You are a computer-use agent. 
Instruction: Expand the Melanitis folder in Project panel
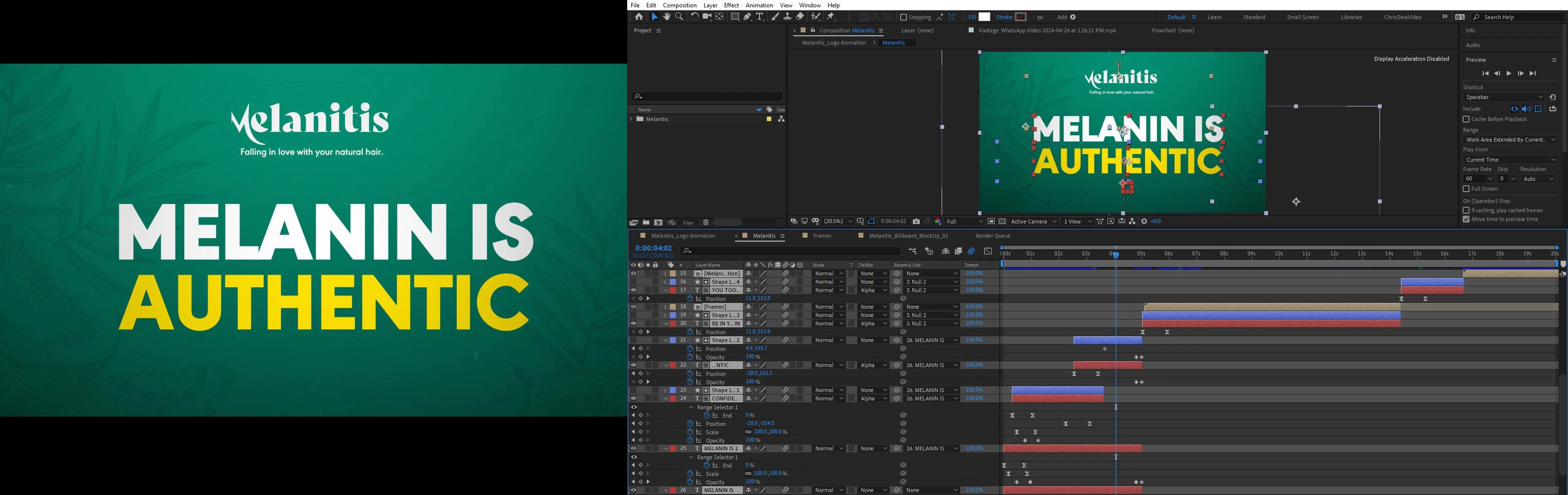click(x=632, y=119)
